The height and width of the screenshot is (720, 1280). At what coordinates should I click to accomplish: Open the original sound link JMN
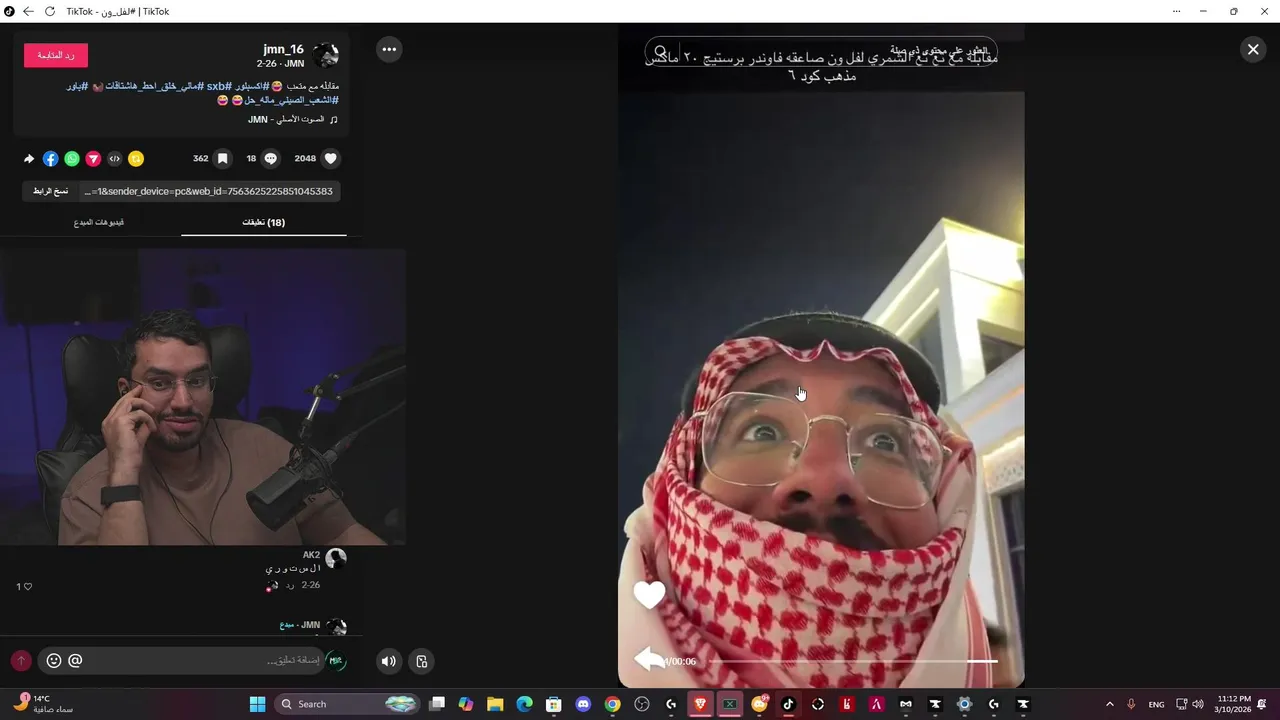(293, 119)
